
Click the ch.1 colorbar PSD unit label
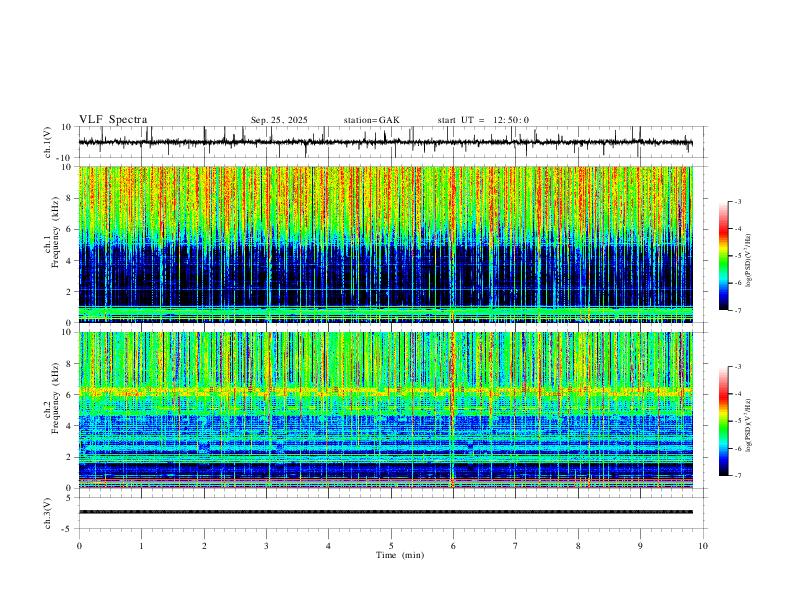(x=749, y=260)
